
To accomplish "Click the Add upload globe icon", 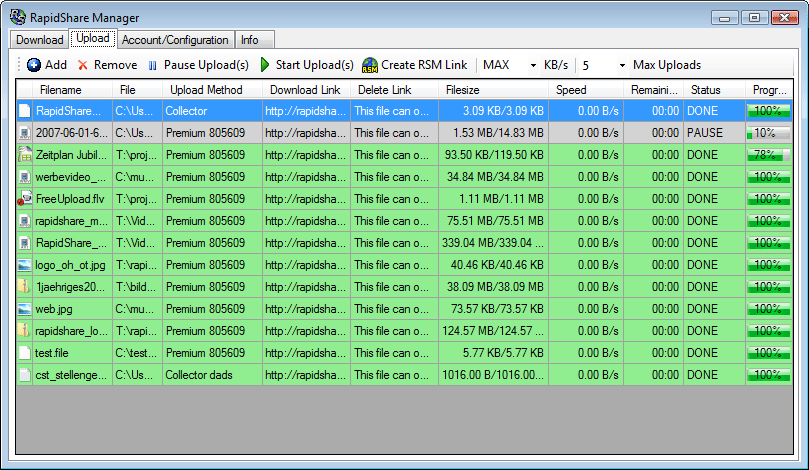I will pos(34,65).
